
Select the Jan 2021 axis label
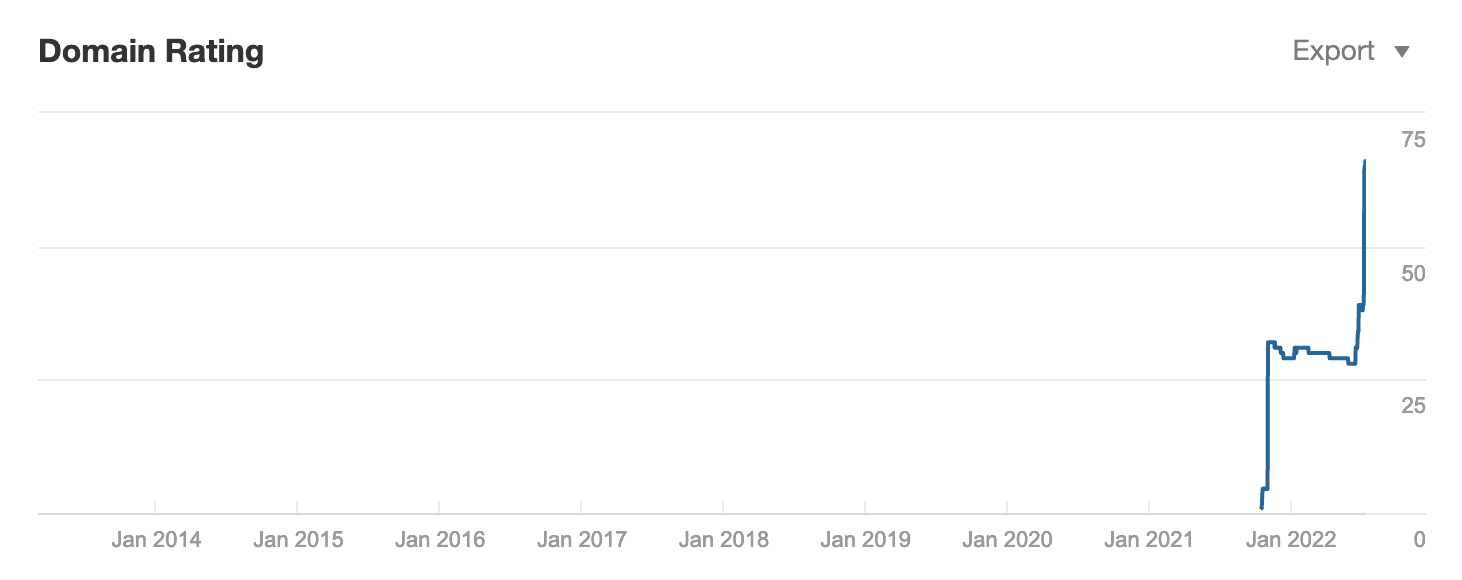click(x=1150, y=540)
